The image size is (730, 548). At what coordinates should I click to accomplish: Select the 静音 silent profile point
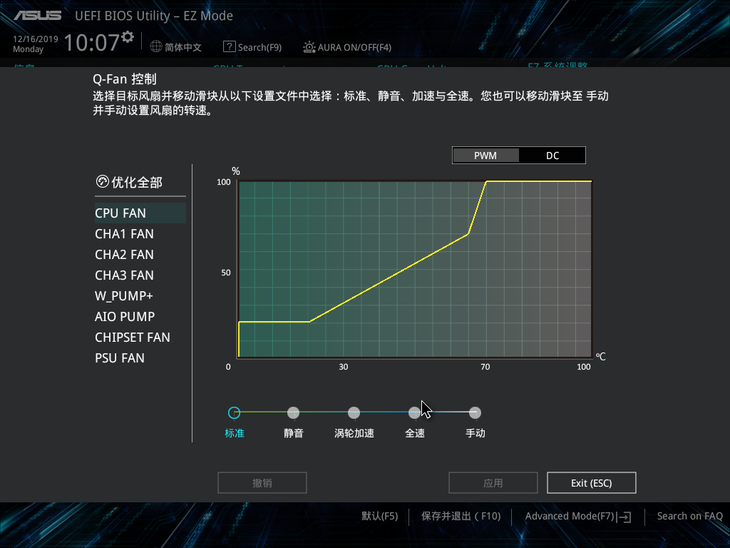(293, 413)
